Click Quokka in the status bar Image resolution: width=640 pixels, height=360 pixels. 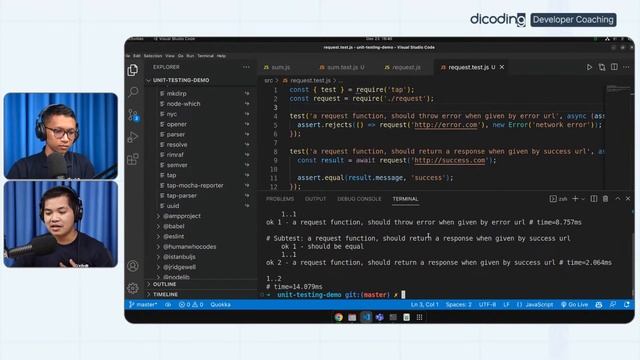[220, 305]
